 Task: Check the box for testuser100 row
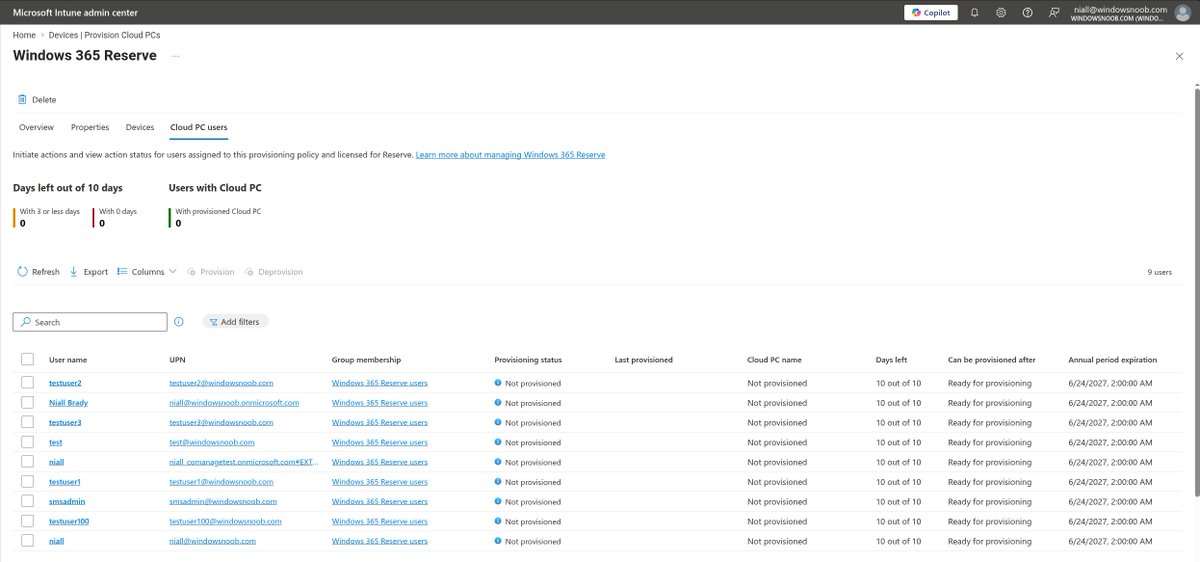click(x=27, y=521)
